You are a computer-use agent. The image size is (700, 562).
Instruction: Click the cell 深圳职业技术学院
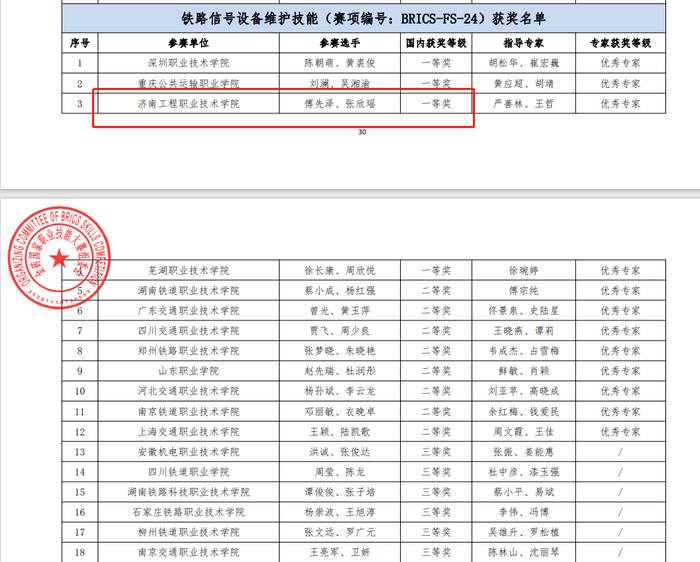tap(188, 63)
